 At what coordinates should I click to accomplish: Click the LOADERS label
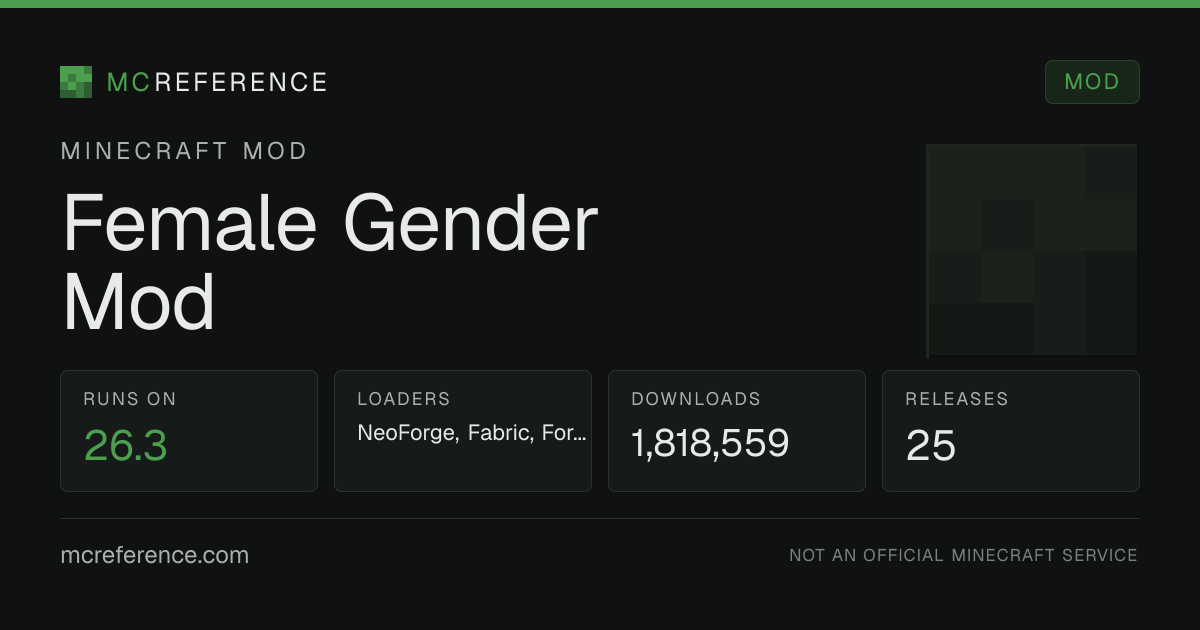(x=404, y=399)
